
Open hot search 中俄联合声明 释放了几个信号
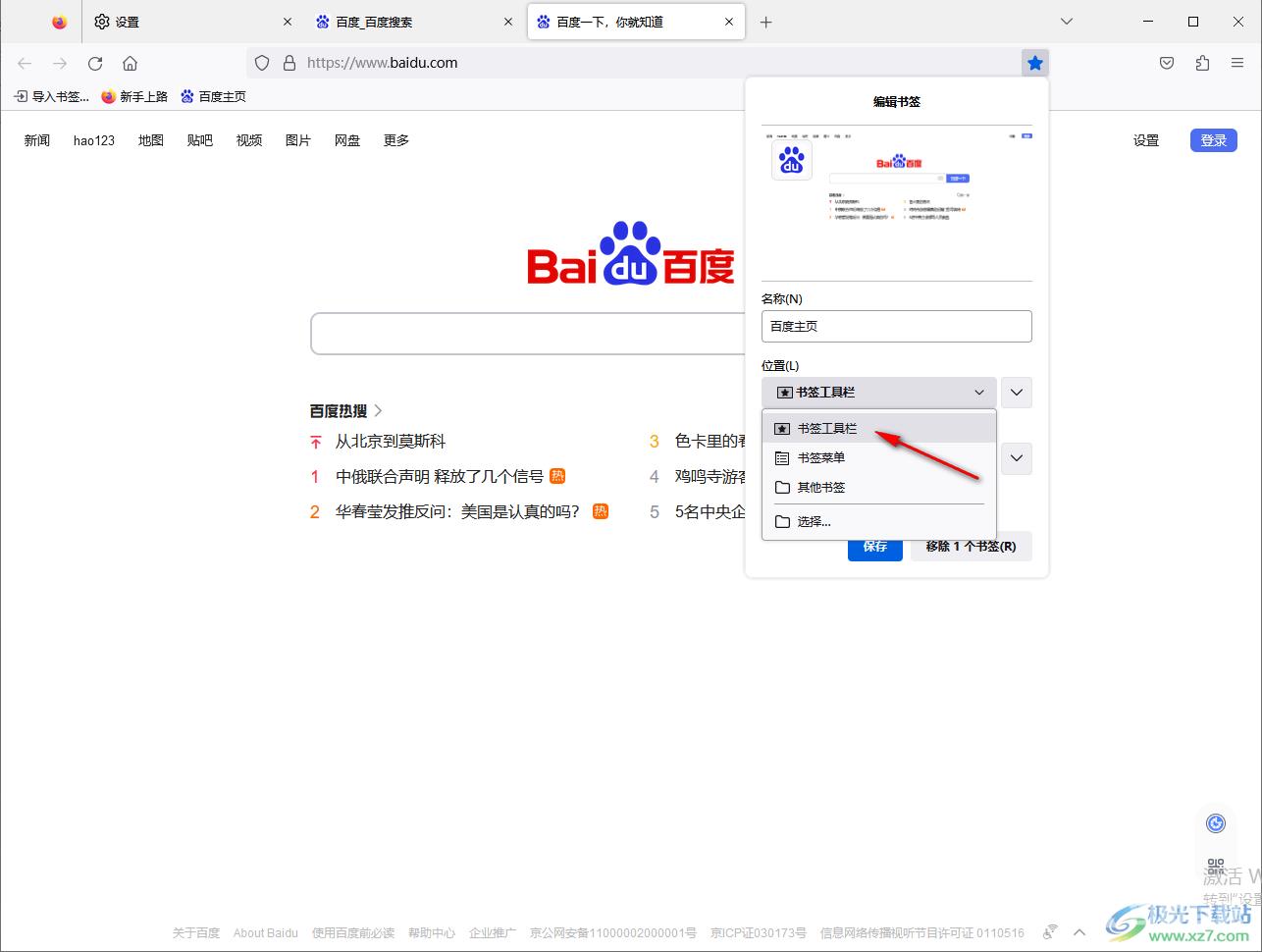(440, 477)
